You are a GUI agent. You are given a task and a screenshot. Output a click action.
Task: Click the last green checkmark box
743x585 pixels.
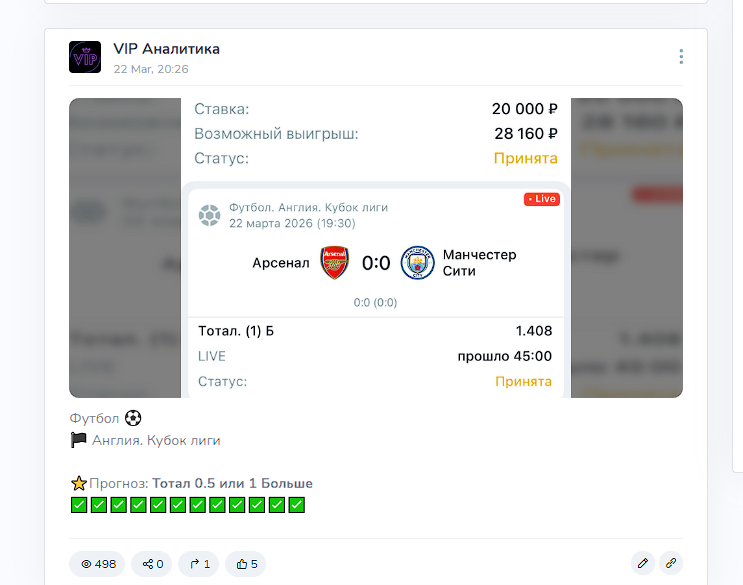tap(297, 505)
